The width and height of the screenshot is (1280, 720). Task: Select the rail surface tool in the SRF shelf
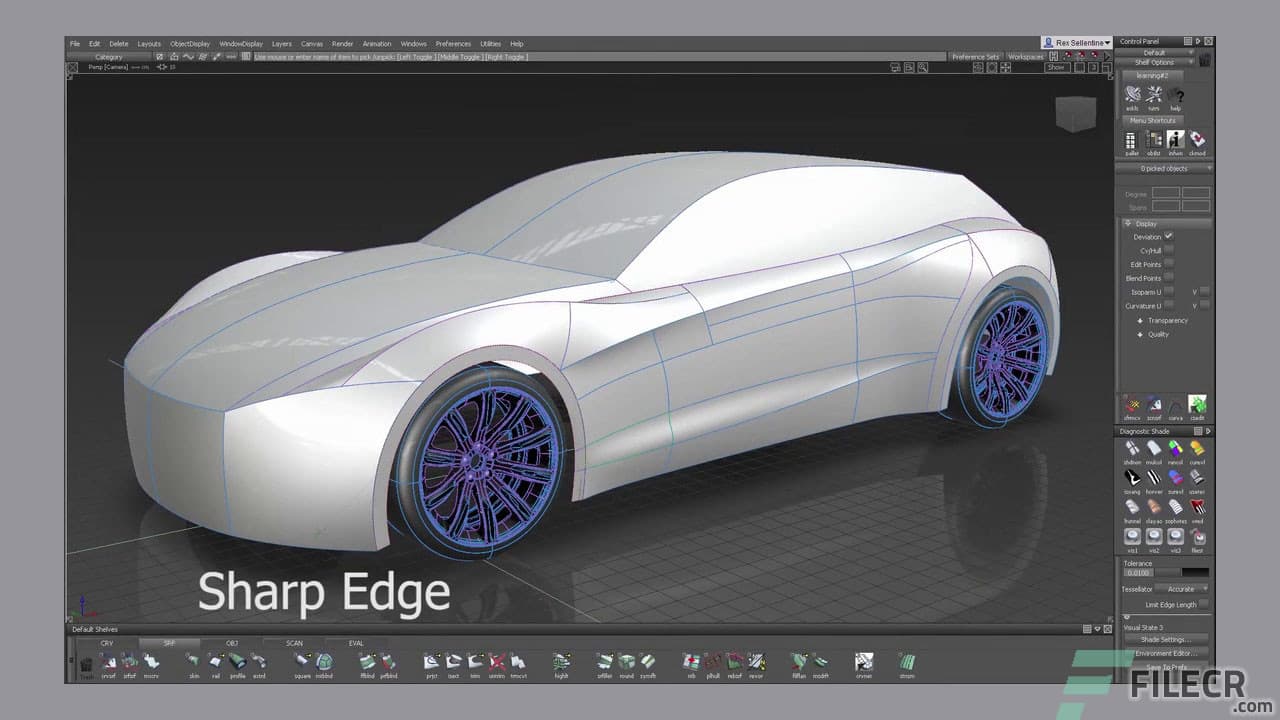(216, 662)
